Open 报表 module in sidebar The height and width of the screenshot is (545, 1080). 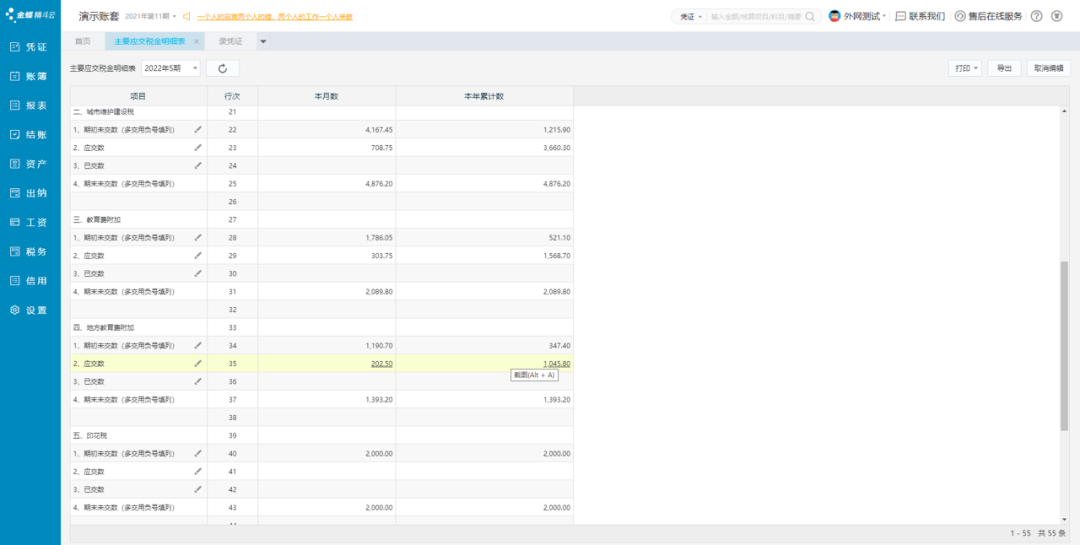pyautogui.click(x=30, y=105)
